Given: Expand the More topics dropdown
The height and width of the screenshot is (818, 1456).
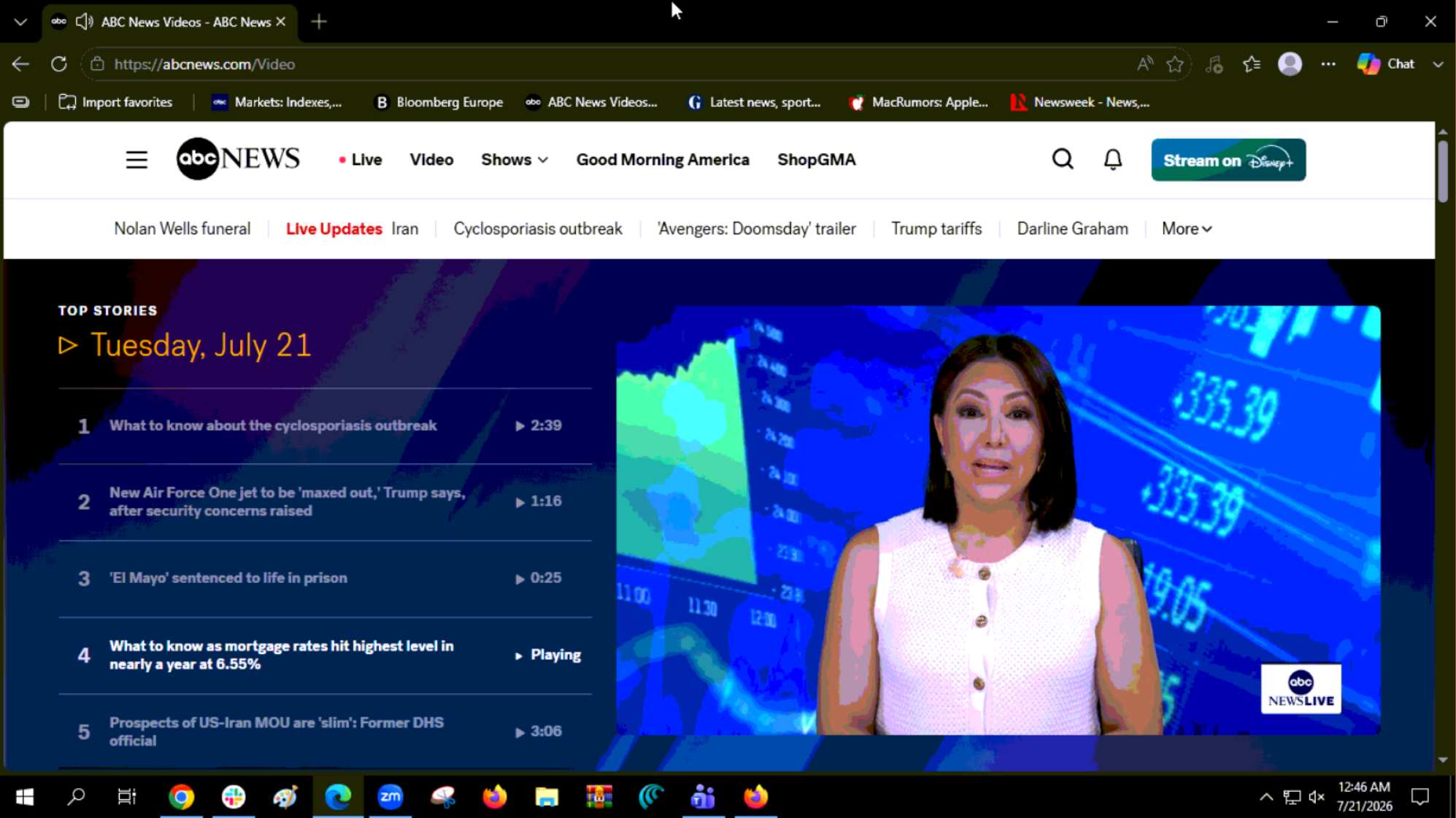Looking at the screenshot, I should point(1187,229).
